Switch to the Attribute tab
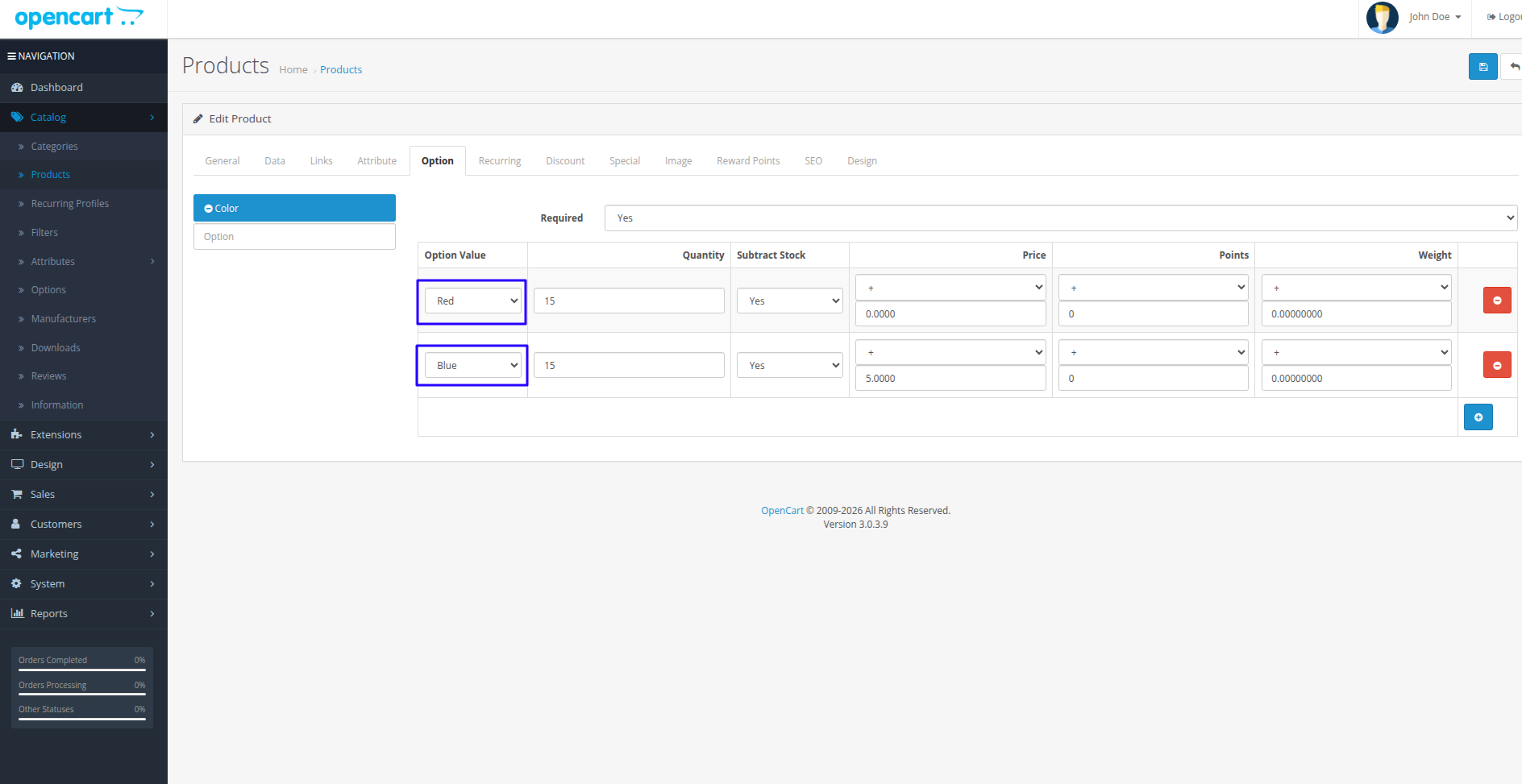 (x=376, y=161)
